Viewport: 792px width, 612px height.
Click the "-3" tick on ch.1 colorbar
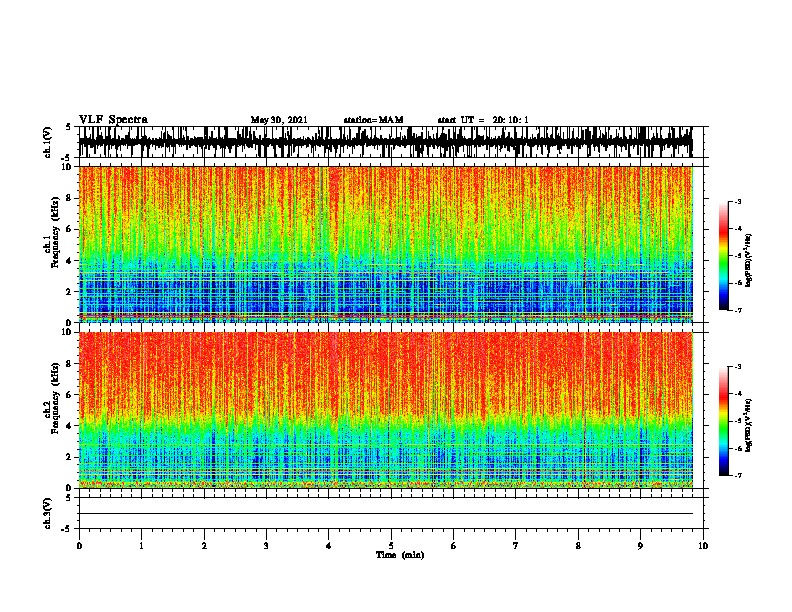click(x=738, y=201)
